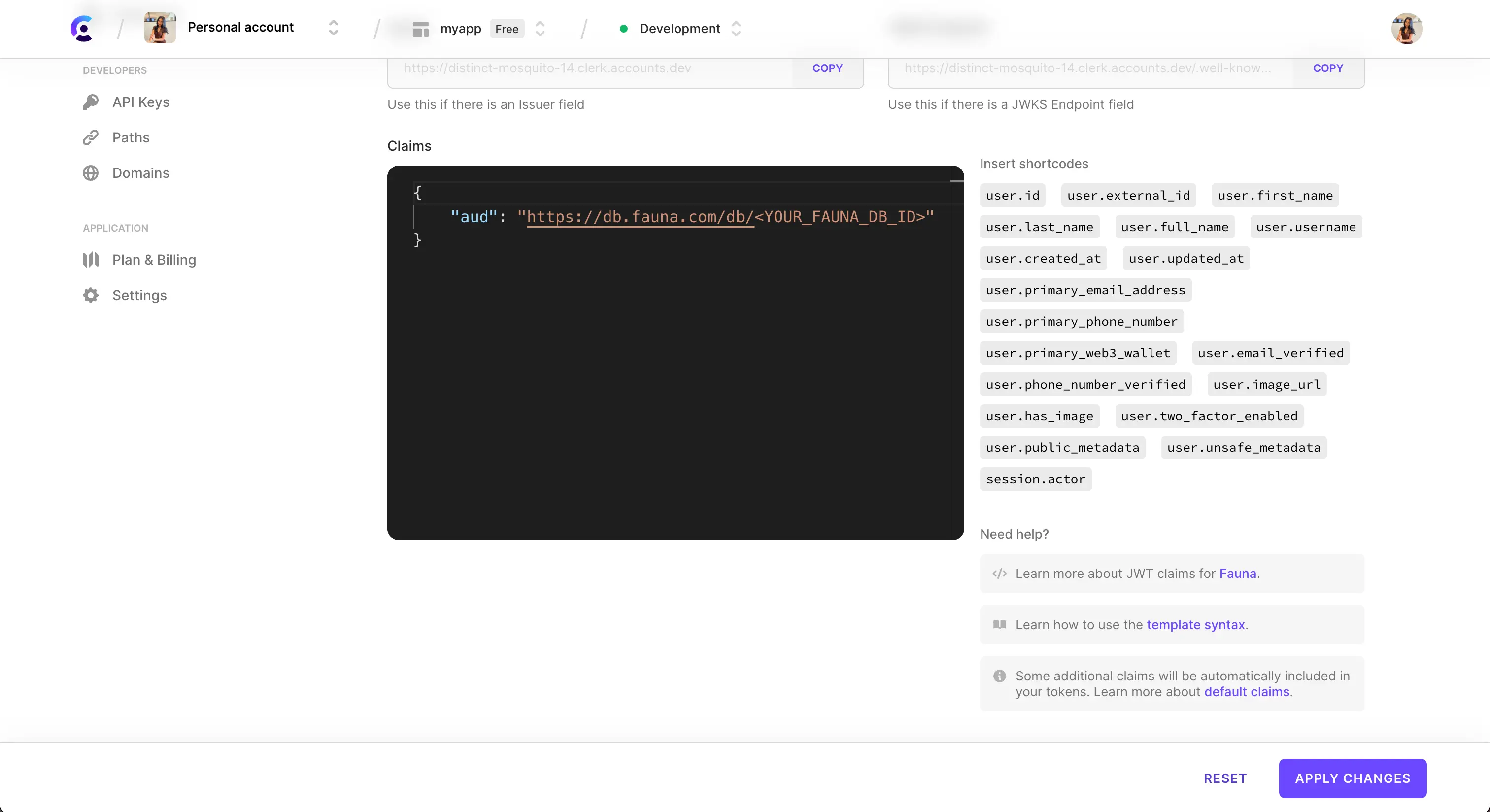This screenshot has width=1490, height=812.
Task: Open Plan & Billing from the sidebar
Action: [154, 260]
